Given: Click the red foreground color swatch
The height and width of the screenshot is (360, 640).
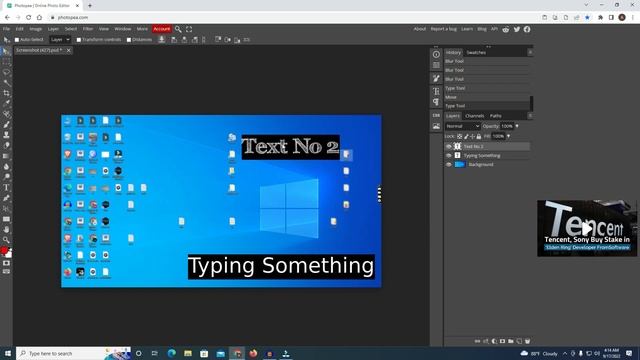Looking at the screenshot, I should pyautogui.click(x=4, y=250).
